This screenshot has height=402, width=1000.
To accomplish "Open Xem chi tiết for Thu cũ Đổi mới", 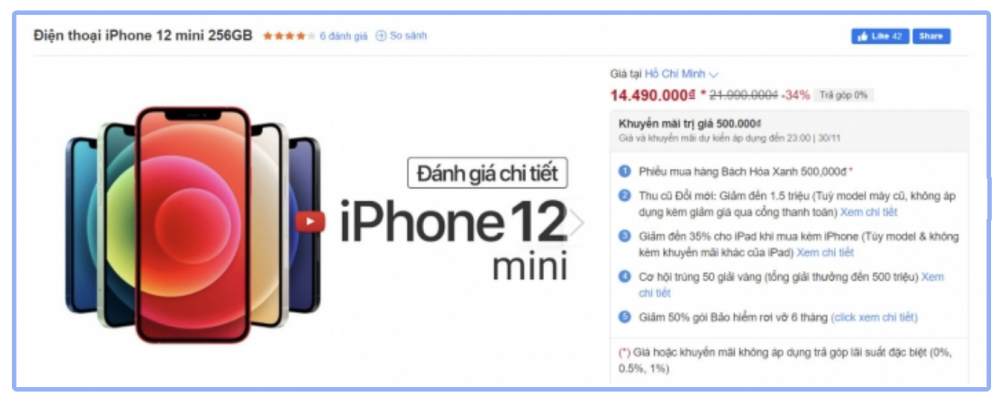I will click(x=869, y=212).
